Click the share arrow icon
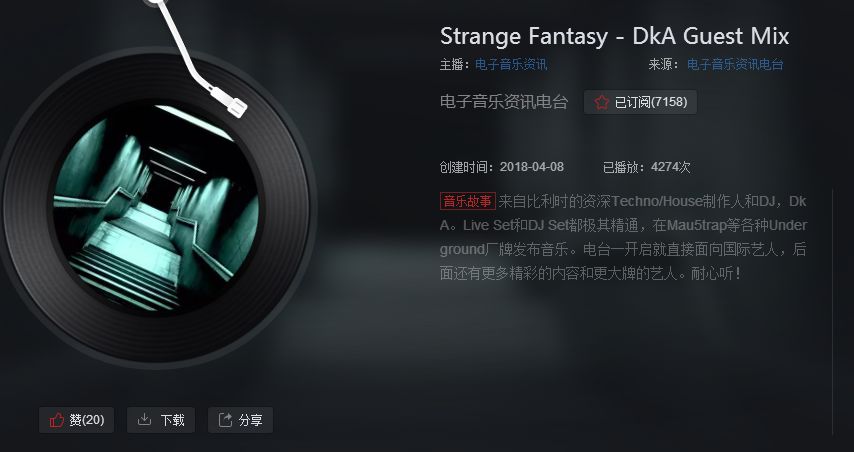Image resolution: width=854 pixels, height=452 pixels. click(x=225, y=420)
